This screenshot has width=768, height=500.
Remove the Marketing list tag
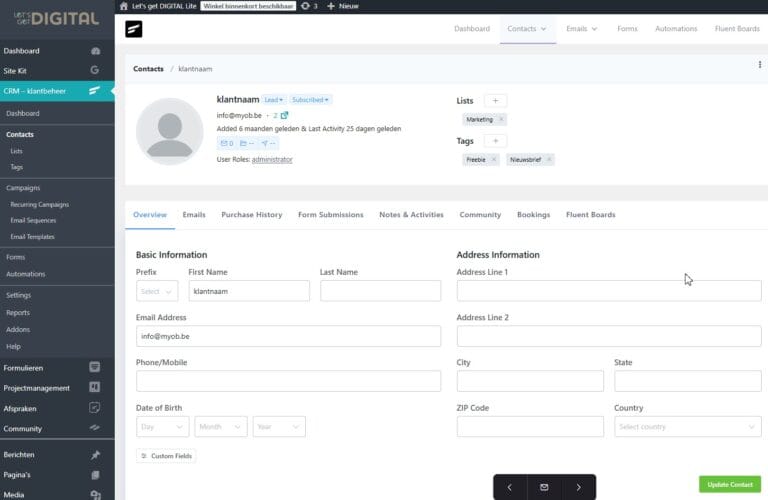click(x=501, y=120)
